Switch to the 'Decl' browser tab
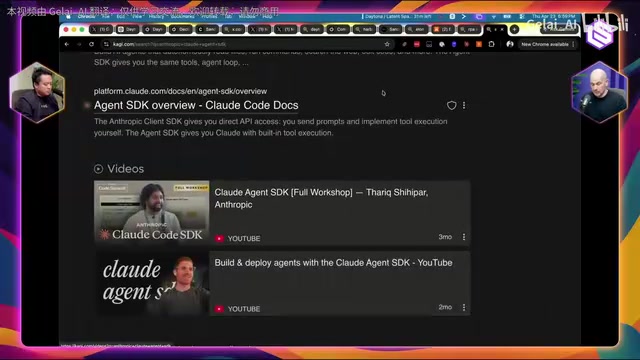The height and width of the screenshot is (360, 640). (x=180, y=29)
